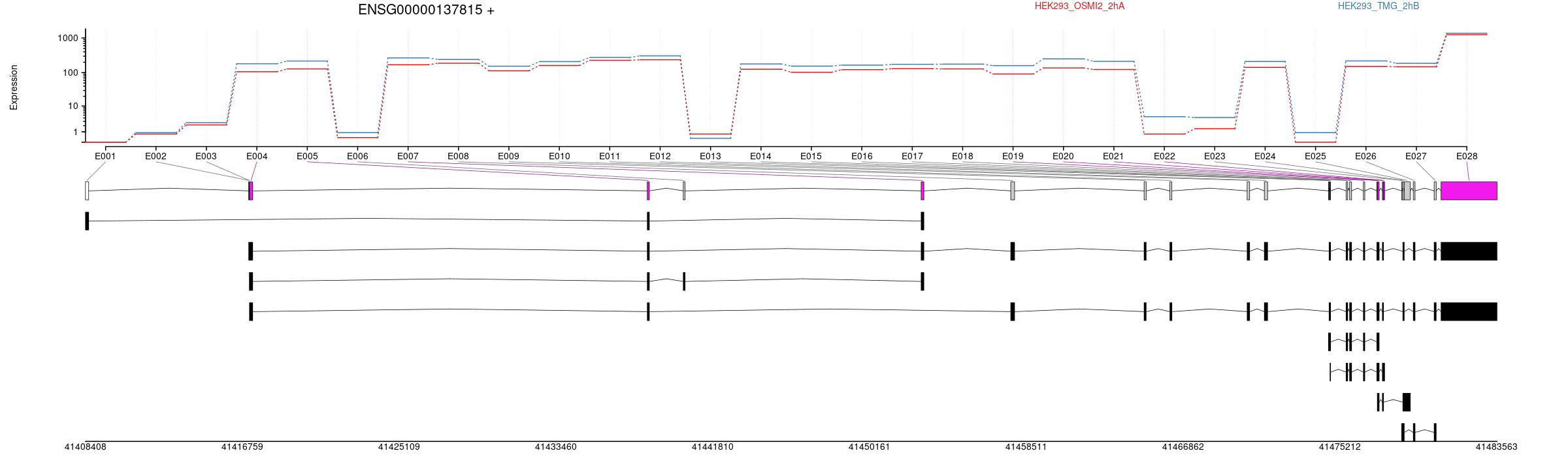1568x457 pixels.
Task: Click the large magenta terminal exon block
Action: click(1469, 191)
